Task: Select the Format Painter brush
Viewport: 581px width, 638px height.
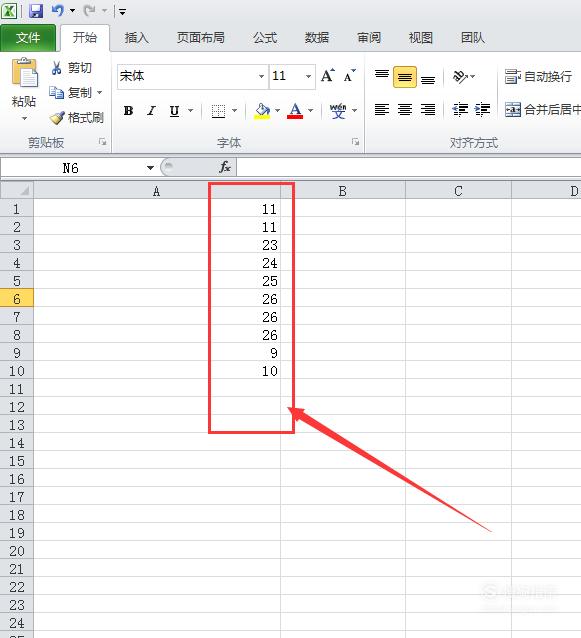Action: (x=76, y=118)
